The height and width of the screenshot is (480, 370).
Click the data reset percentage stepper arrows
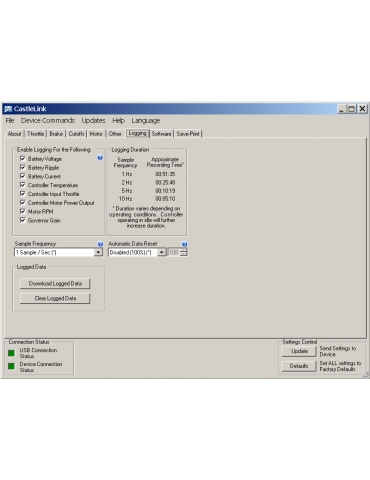click(x=184, y=253)
